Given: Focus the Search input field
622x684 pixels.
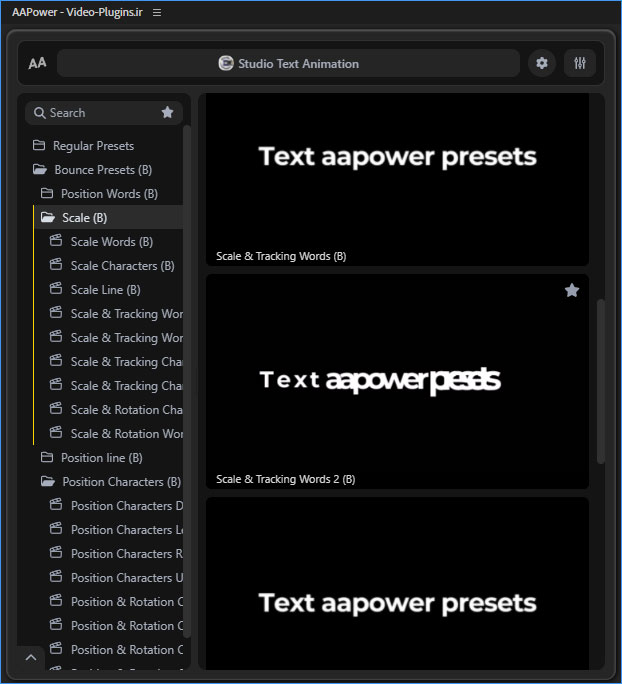Looking at the screenshot, I should (104, 113).
